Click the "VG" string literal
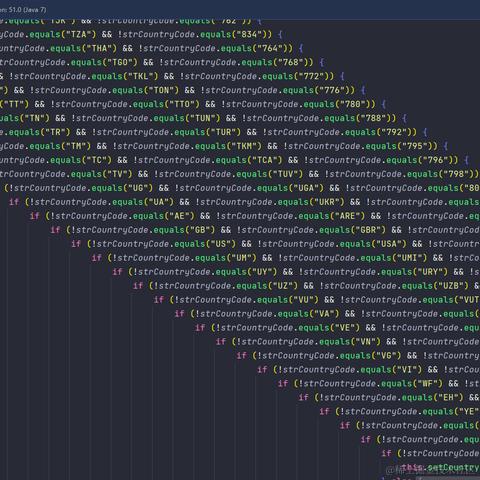The height and width of the screenshot is (480, 480). point(386,356)
